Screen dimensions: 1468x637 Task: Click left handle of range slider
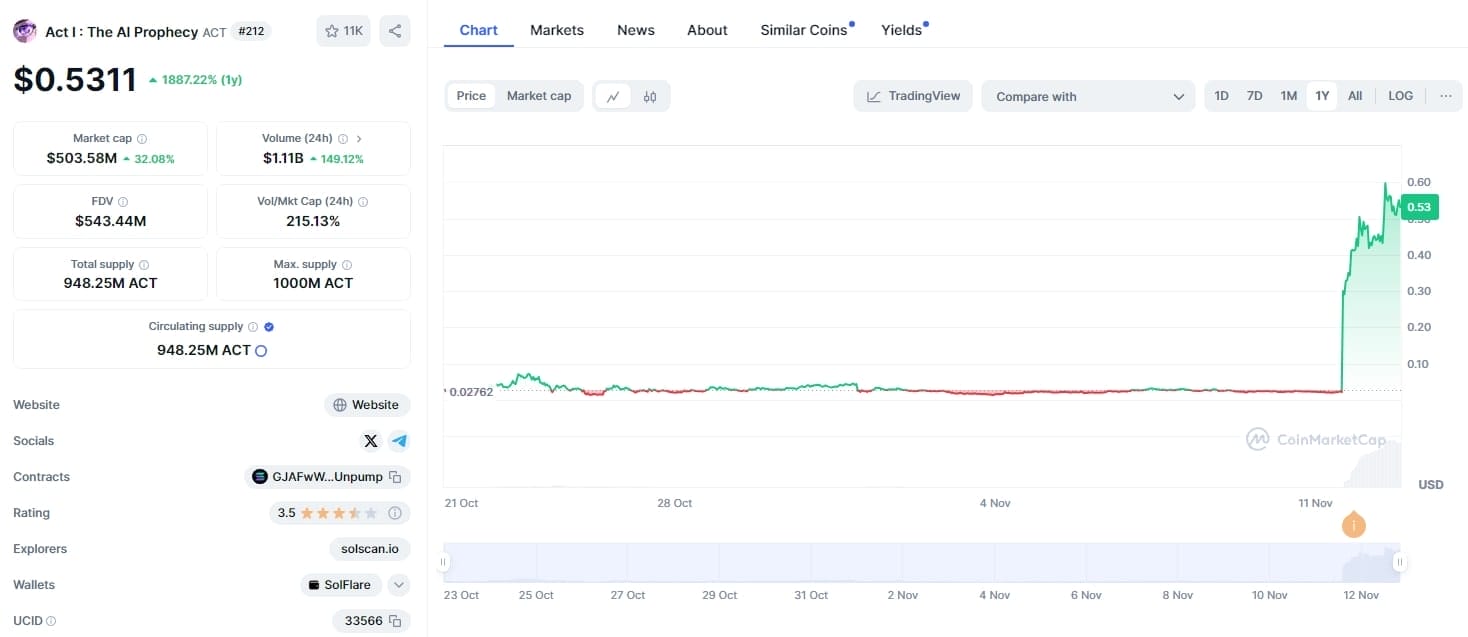pyautogui.click(x=443, y=563)
